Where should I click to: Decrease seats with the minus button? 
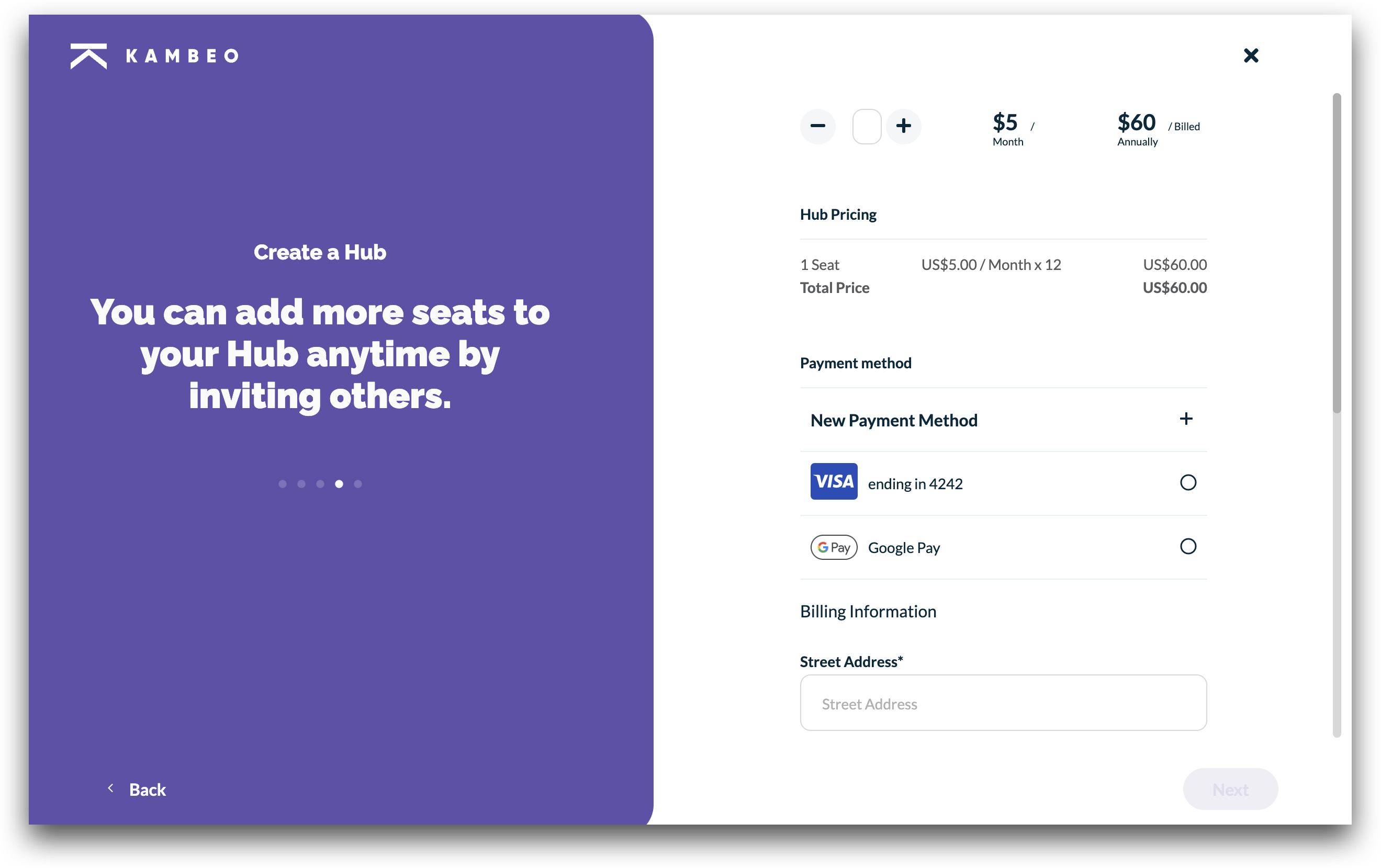pos(818,126)
